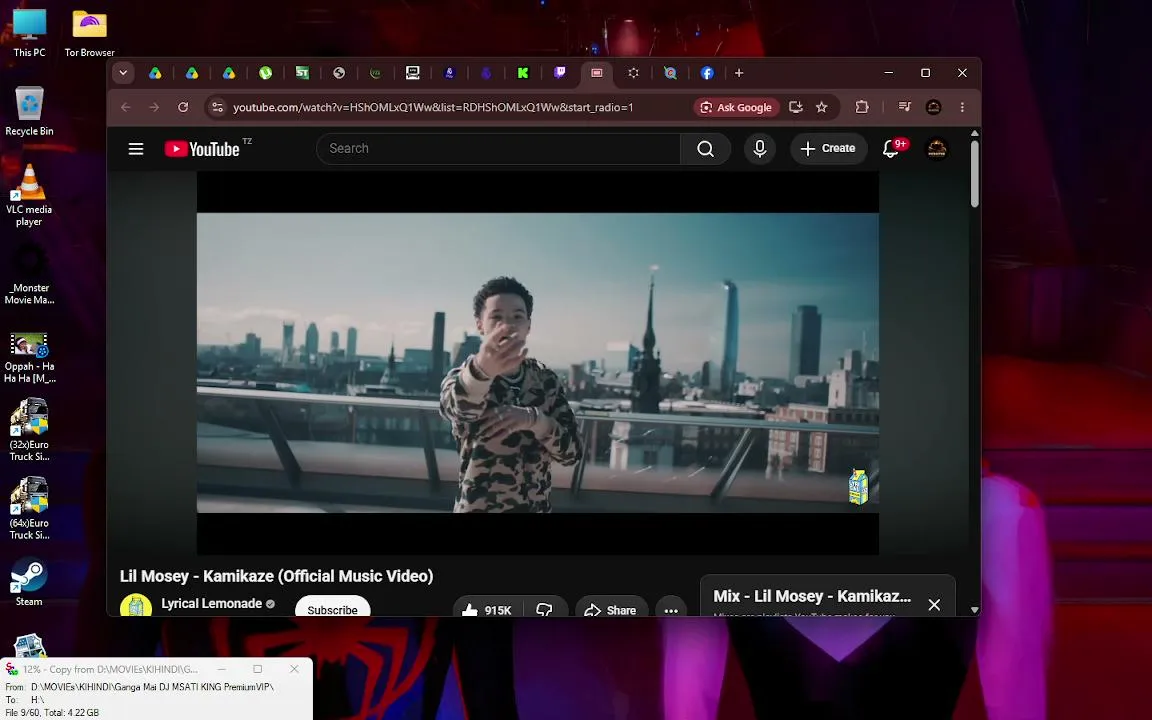
Task: Click the 12% - Copy from title bar
Action: (x=110, y=669)
